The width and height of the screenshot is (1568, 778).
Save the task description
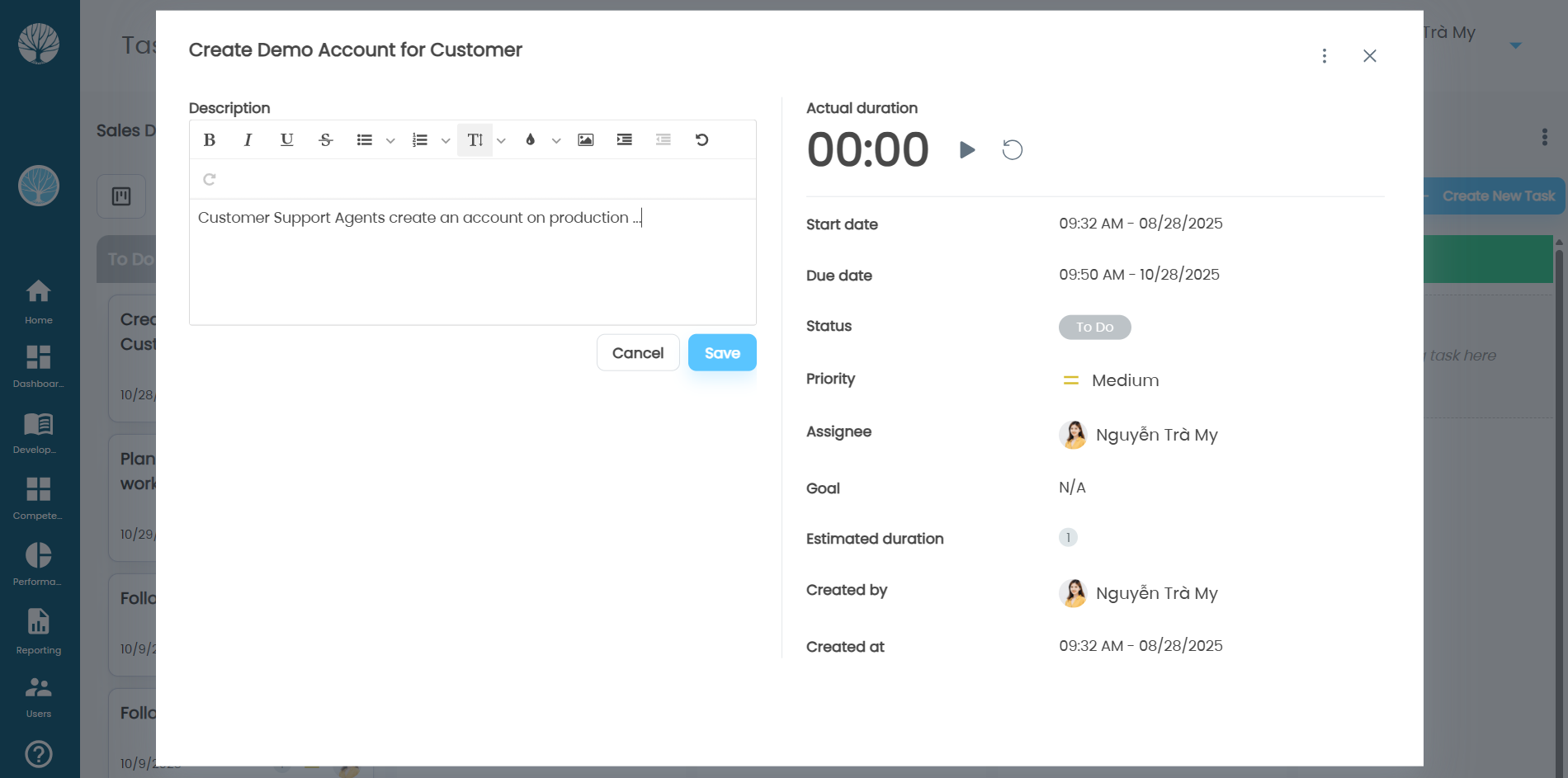tap(721, 353)
